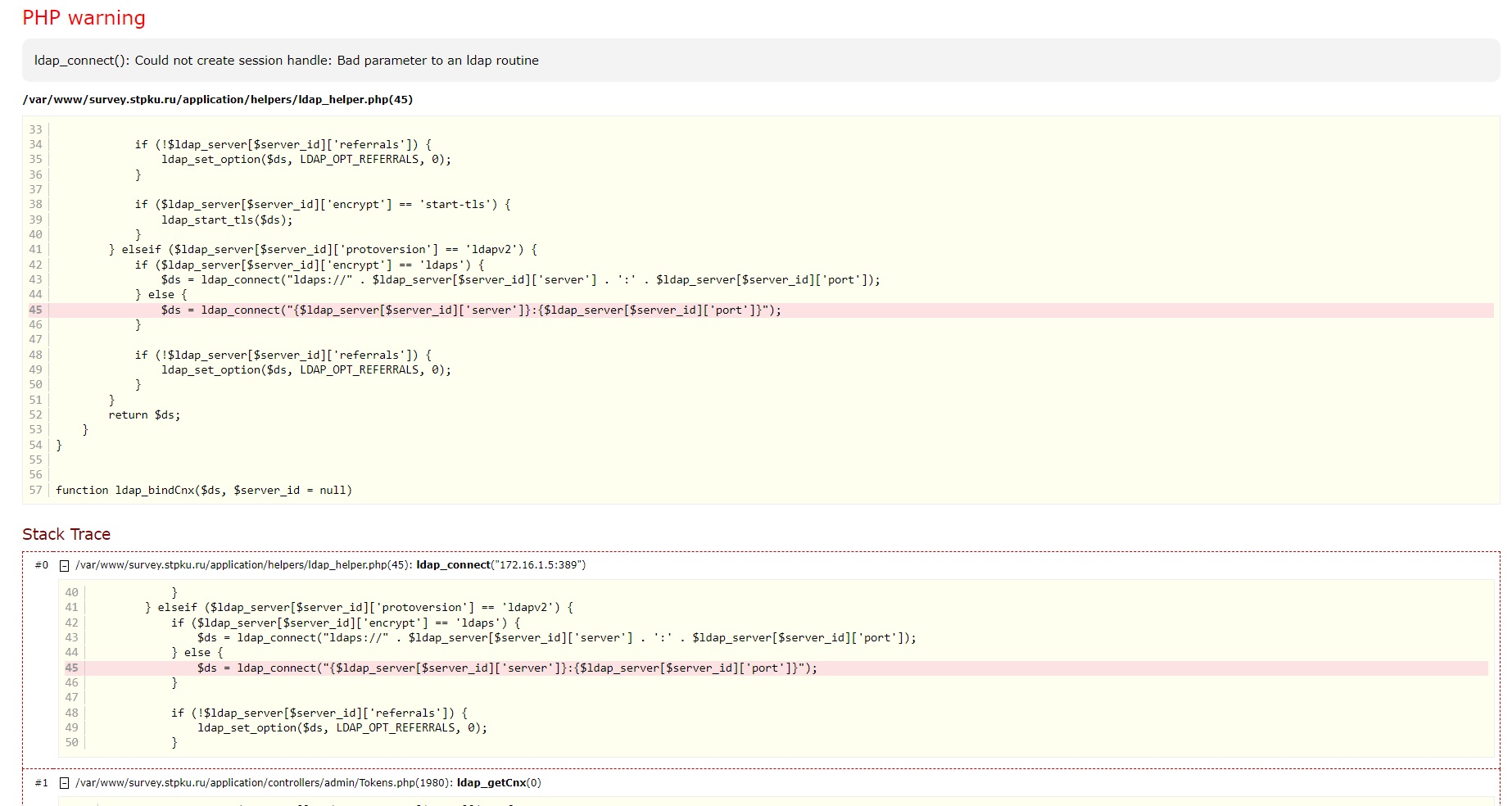Collapse stack trace entry #1 via minus icon
1512x806 pixels.
[64, 783]
